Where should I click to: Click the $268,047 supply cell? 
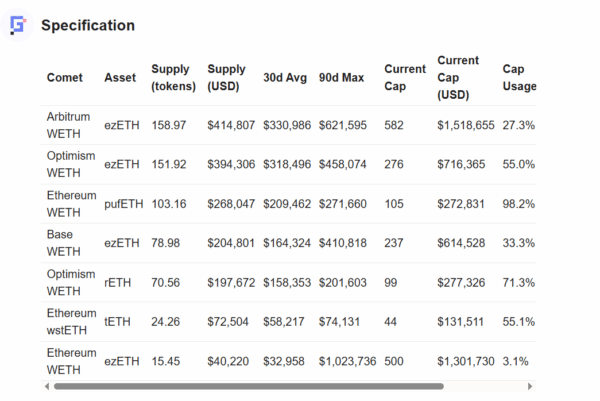coord(231,204)
